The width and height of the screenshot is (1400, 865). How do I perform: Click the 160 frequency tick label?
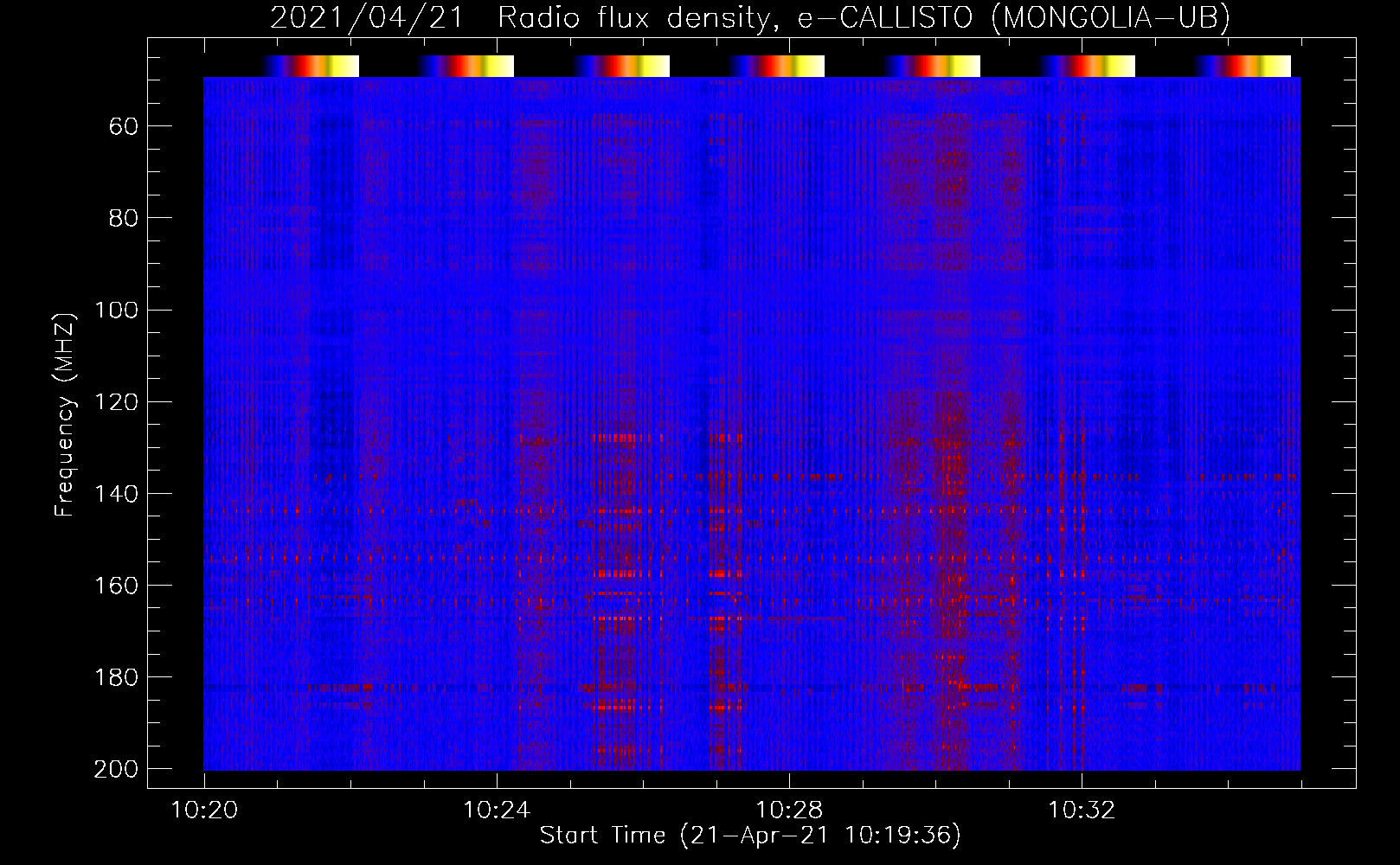click(x=116, y=585)
